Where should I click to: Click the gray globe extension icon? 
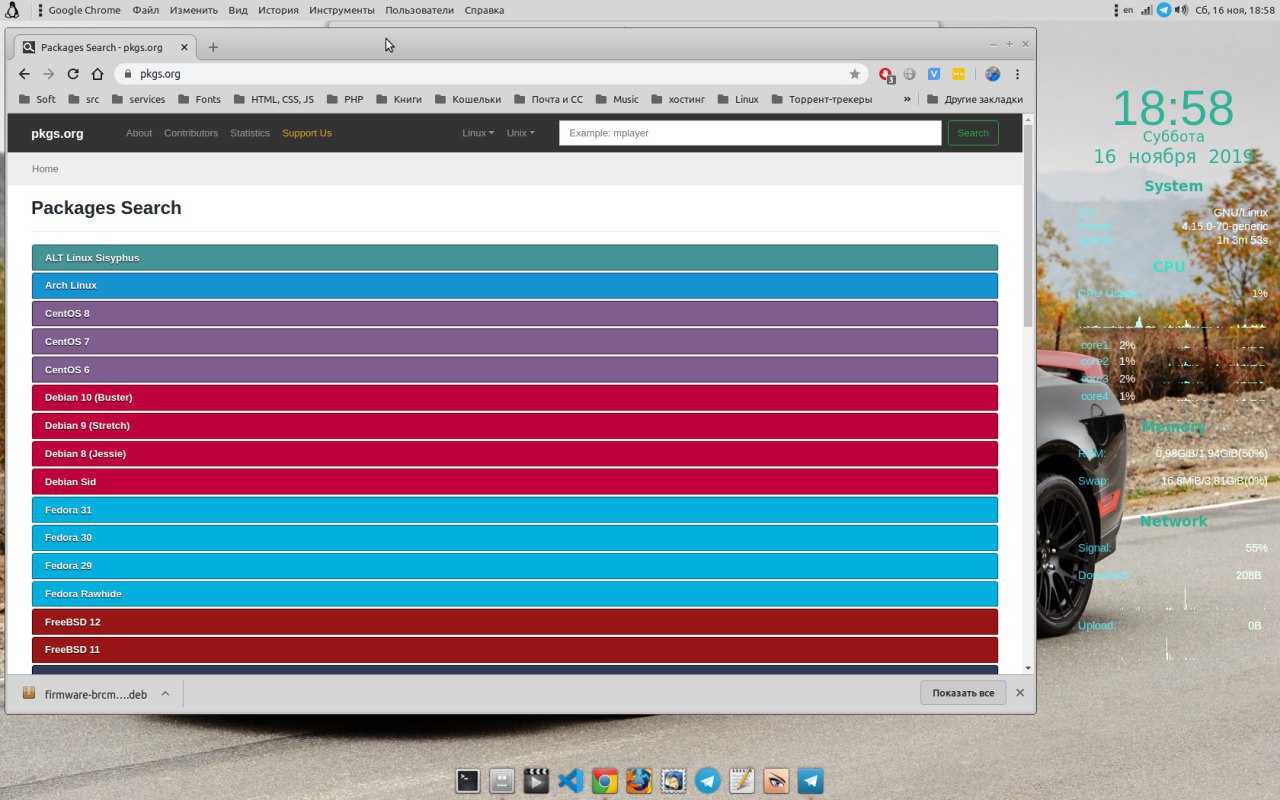coord(910,74)
